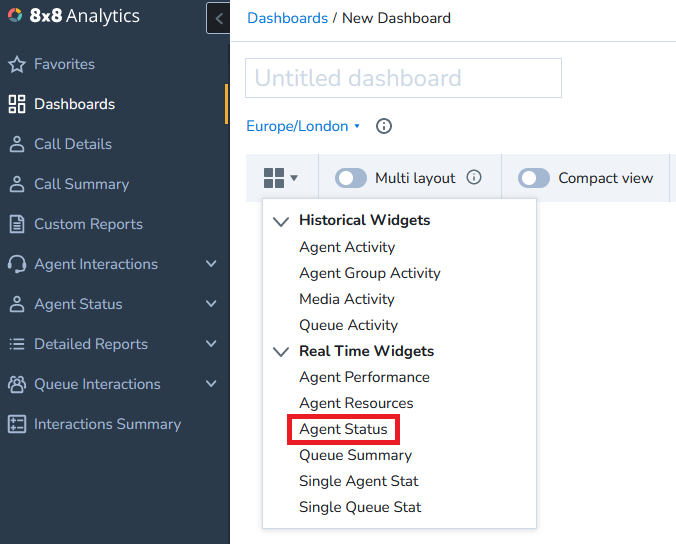
Task: Click the Compact view label
Action: (x=606, y=178)
